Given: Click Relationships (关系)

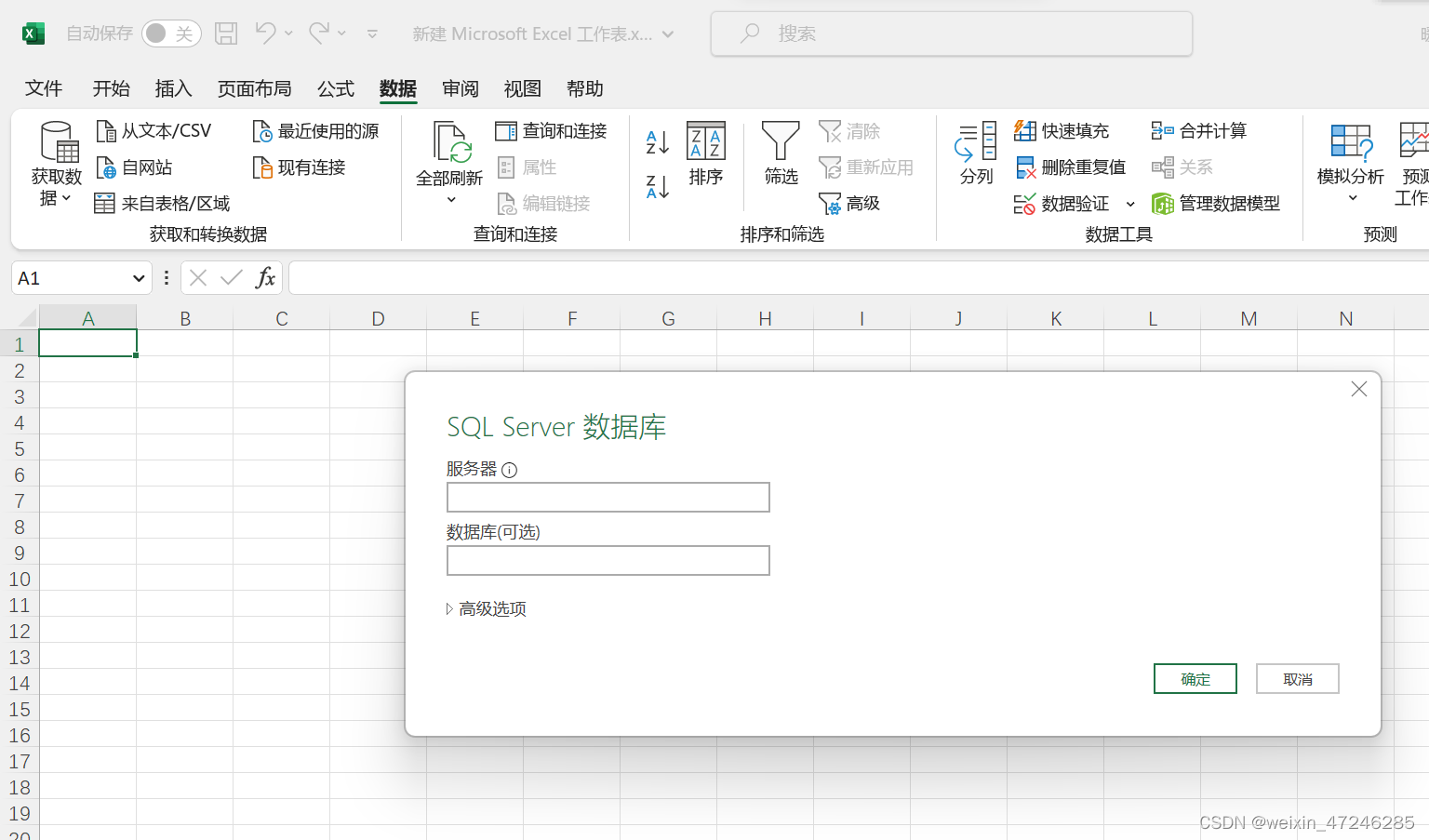Looking at the screenshot, I should pos(1182,167).
